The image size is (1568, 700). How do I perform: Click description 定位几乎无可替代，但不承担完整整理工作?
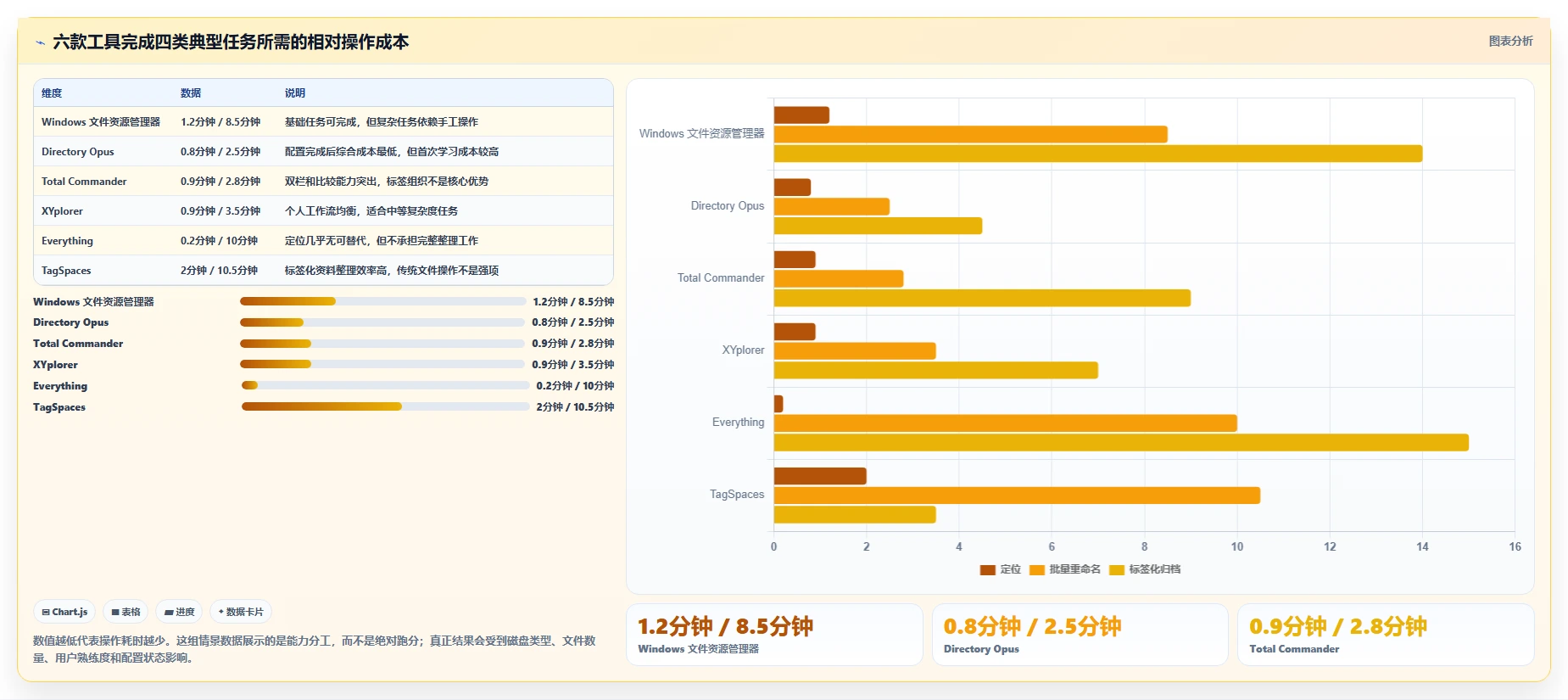pos(382,241)
